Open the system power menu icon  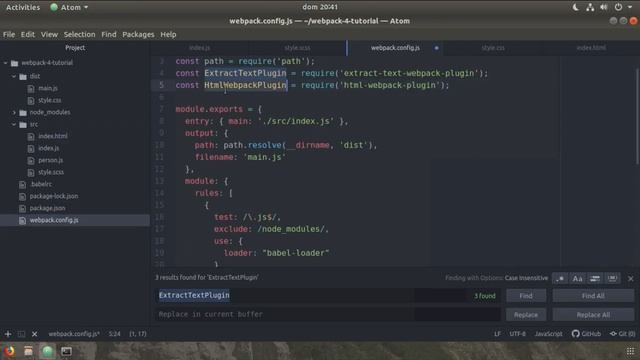click(x=619, y=7)
